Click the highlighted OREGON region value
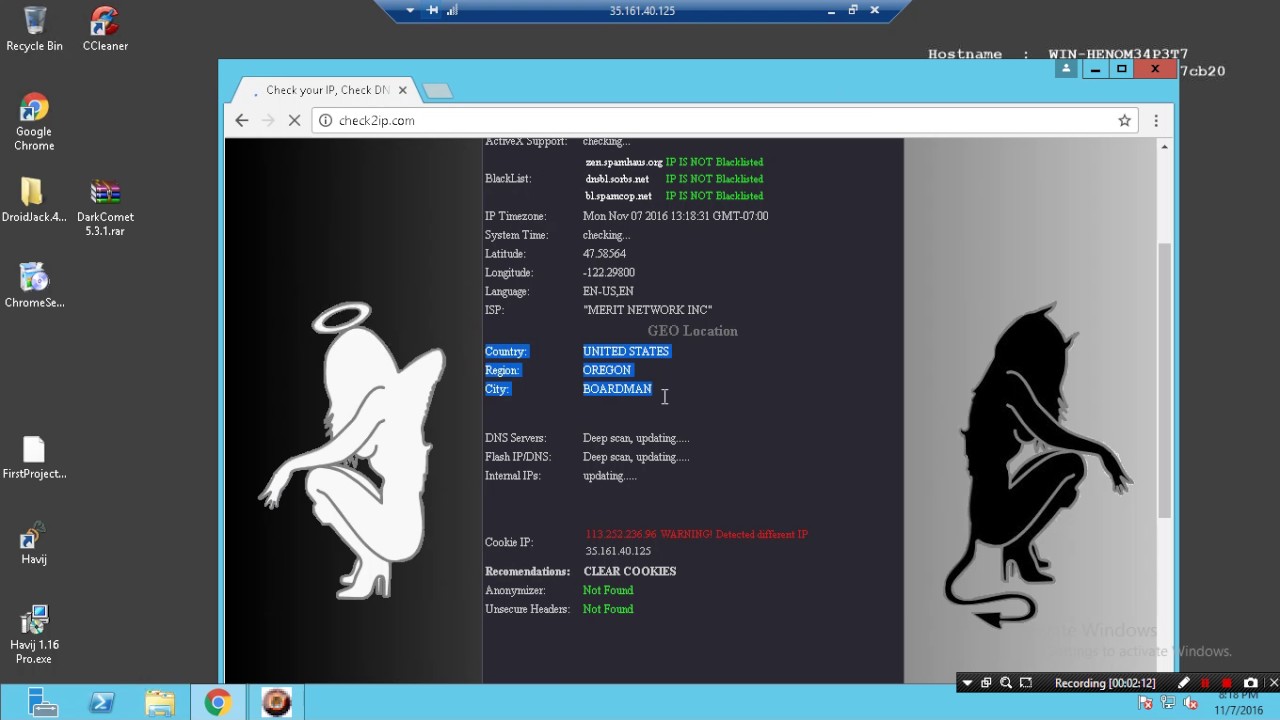Image resolution: width=1280 pixels, height=720 pixels. coord(607,370)
